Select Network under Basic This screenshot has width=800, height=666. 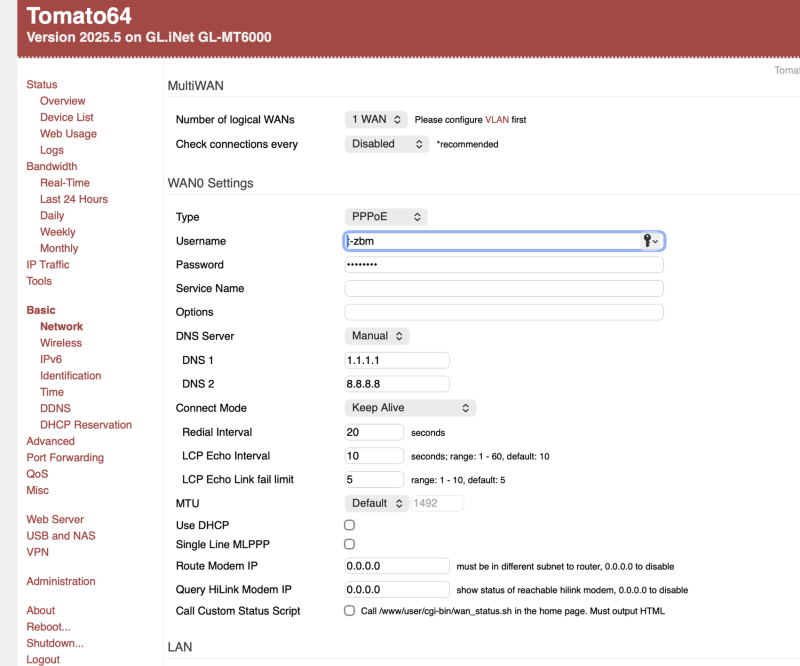click(x=62, y=327)
